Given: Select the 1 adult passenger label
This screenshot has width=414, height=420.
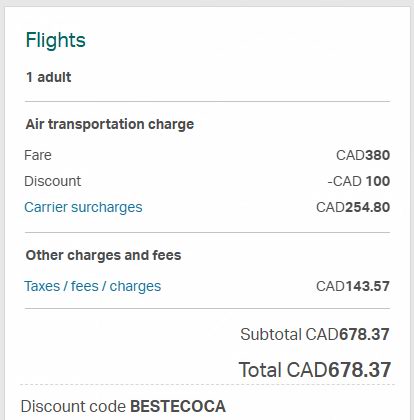Looking at the screenshot, I should click(49, 77).
